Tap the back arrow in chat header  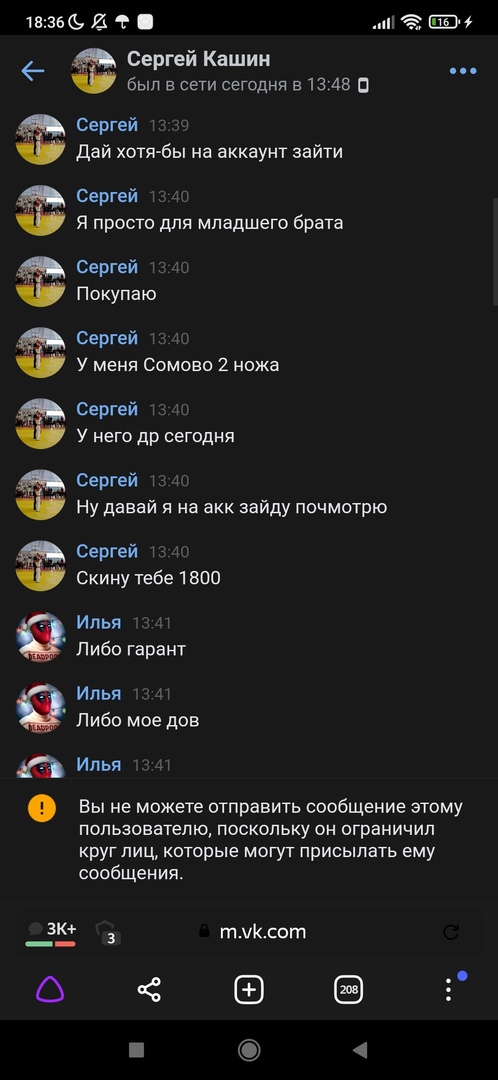(x=32, y=71)
